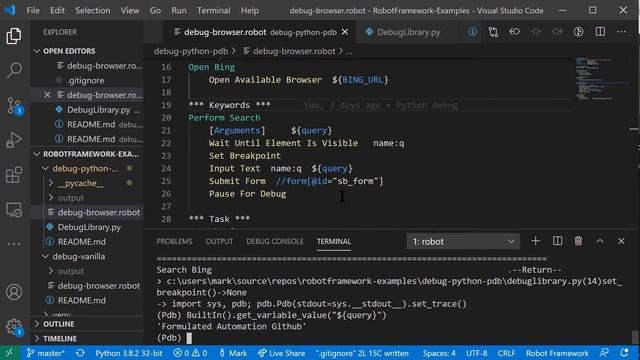Select terminal from '1: robot' dropdown
This screenshot has height=360, width=640.
pyautogui.click(x=463, y=242)
